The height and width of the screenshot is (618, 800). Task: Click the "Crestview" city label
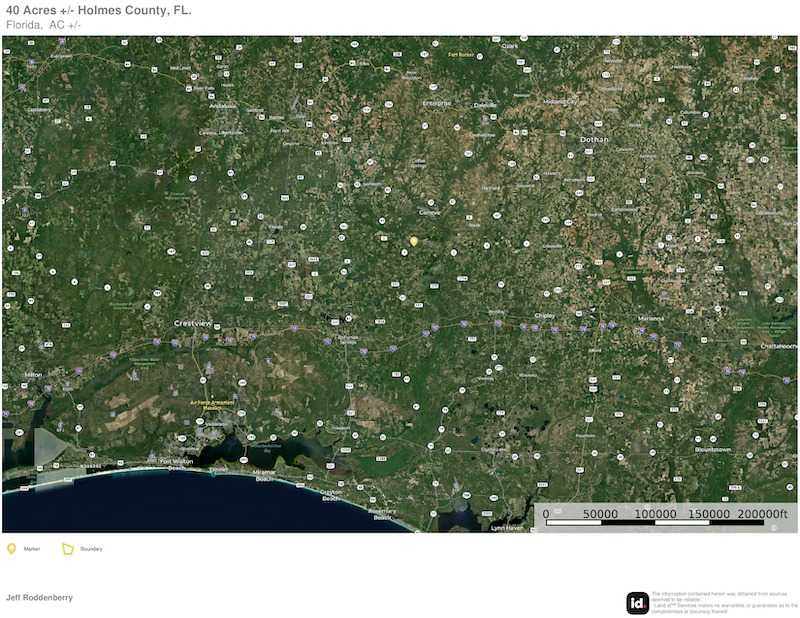pos(192,323)
